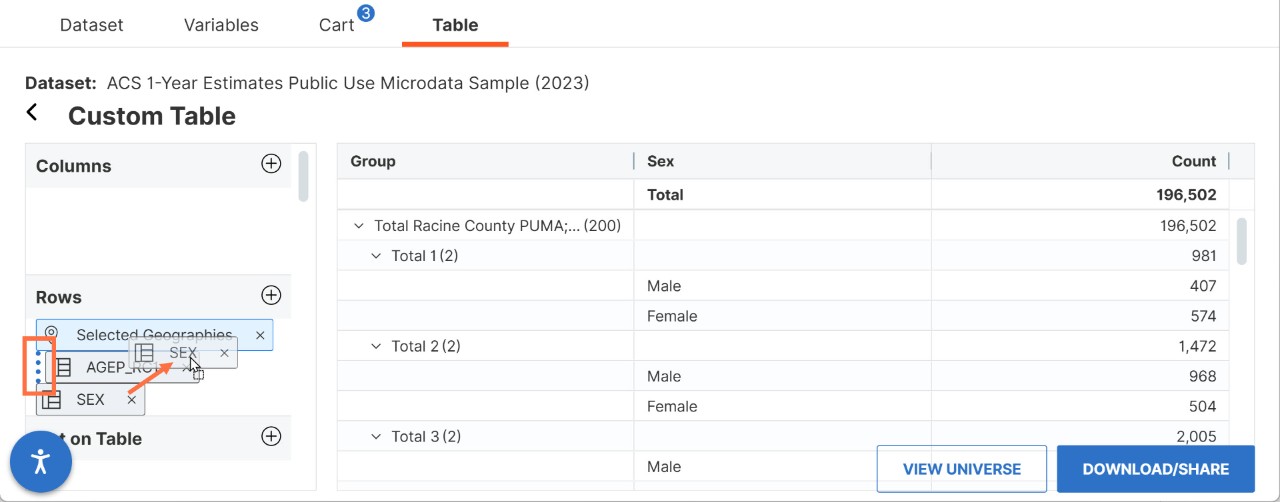
Task: Click plus icon beside Rows heading
Action: pyautogui.click(x=271, y=295)
